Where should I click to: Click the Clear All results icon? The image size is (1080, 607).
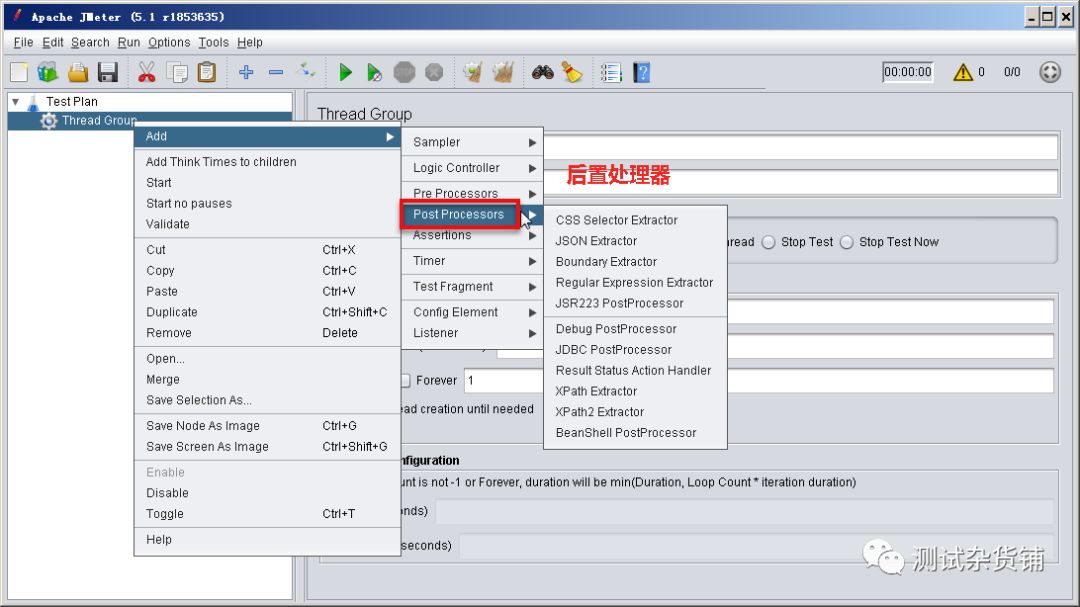coord(503,72)
